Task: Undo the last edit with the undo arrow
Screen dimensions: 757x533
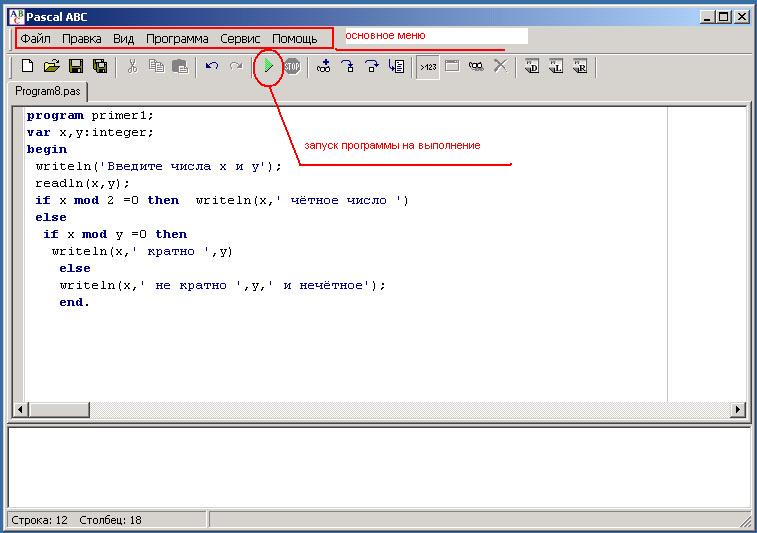Action: [212, 66]
